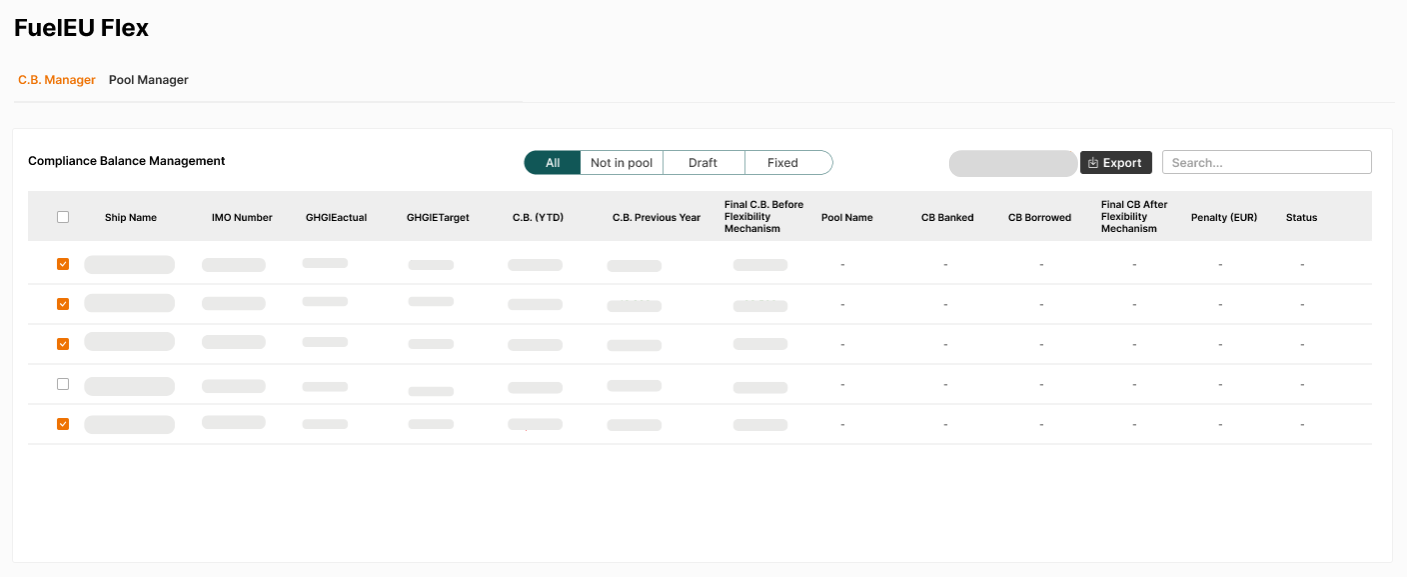Click the Ship Name column header
The height and width of the screenshot is (577, 1408).
coord(130,216)
